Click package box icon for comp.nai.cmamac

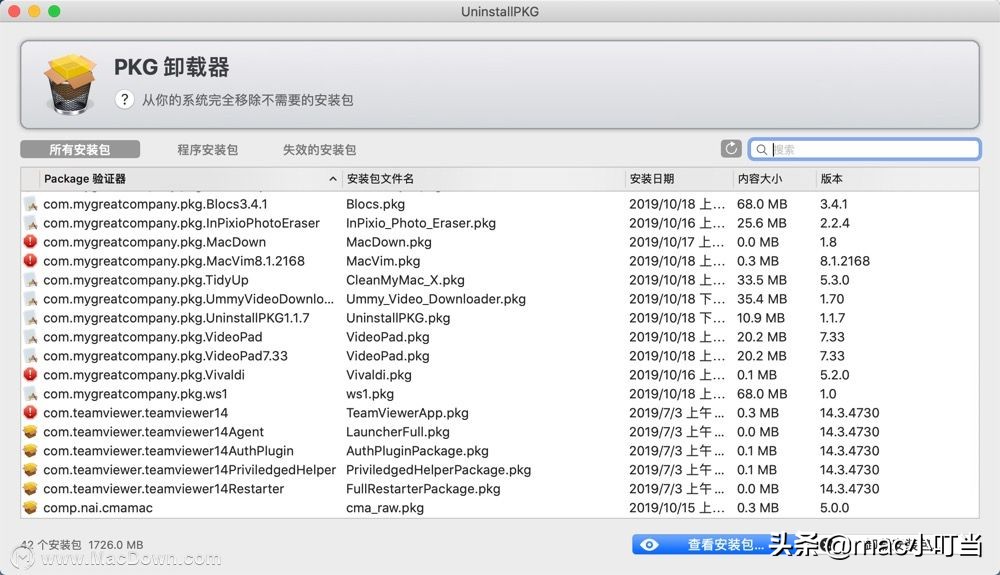pos(30,508)
